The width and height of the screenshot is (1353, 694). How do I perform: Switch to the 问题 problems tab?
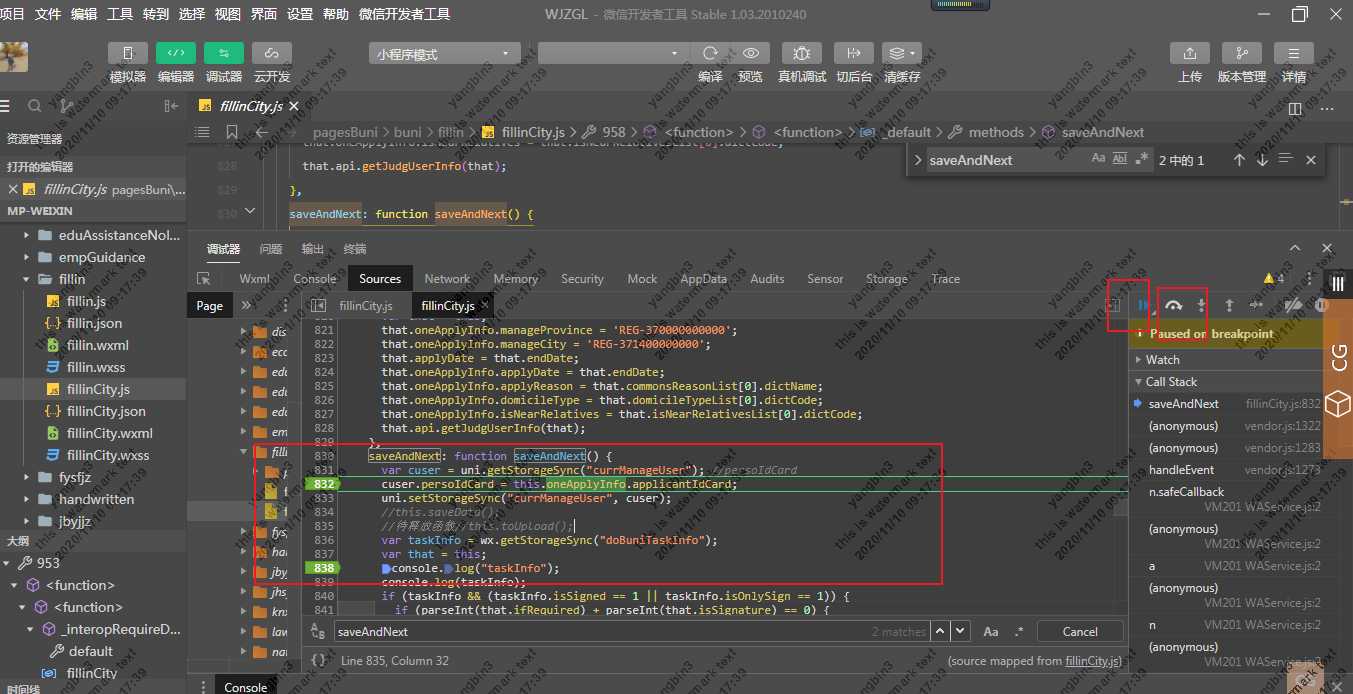(x=271, y=249)
